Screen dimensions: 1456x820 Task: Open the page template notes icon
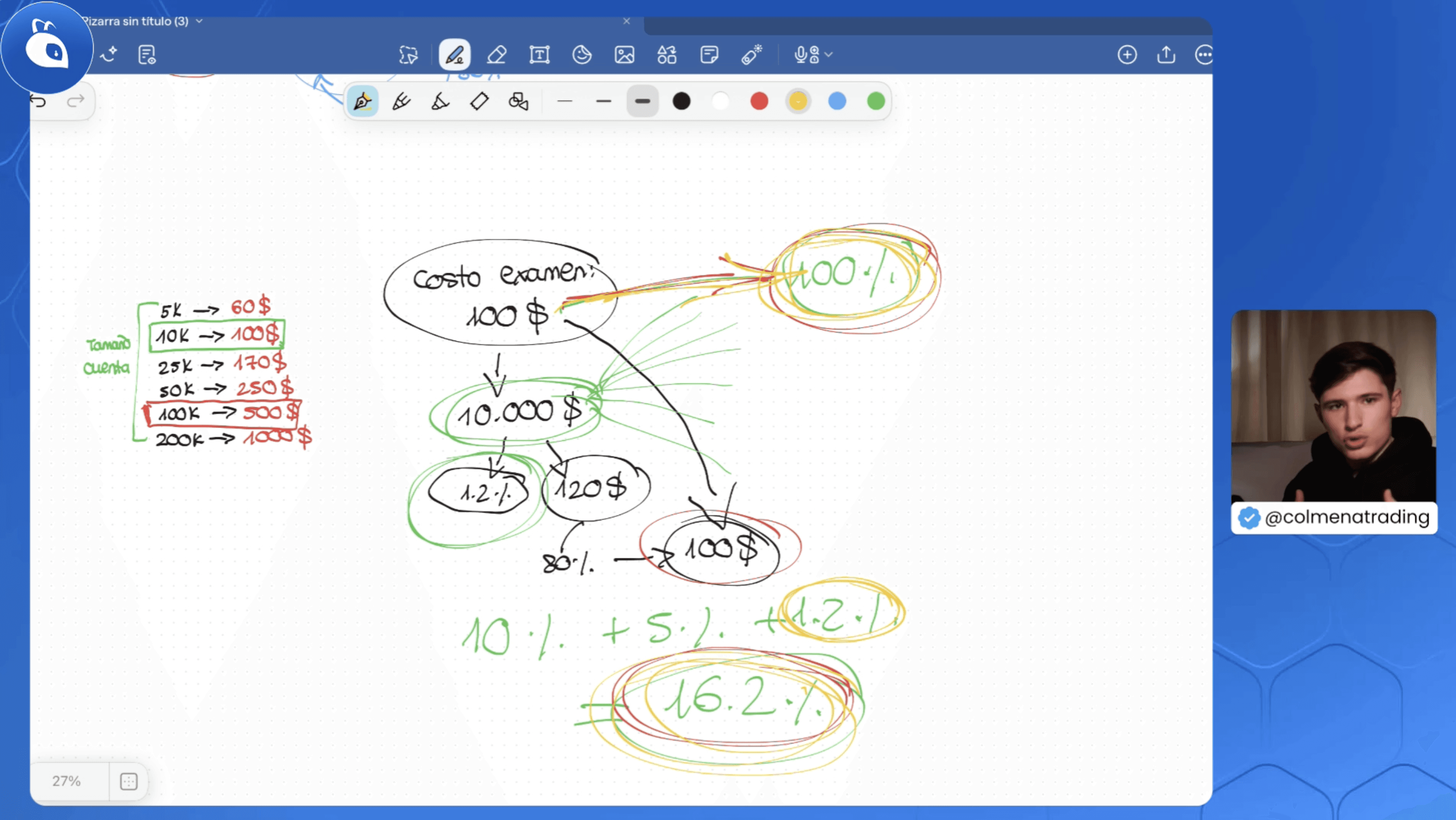pos(147,55)
